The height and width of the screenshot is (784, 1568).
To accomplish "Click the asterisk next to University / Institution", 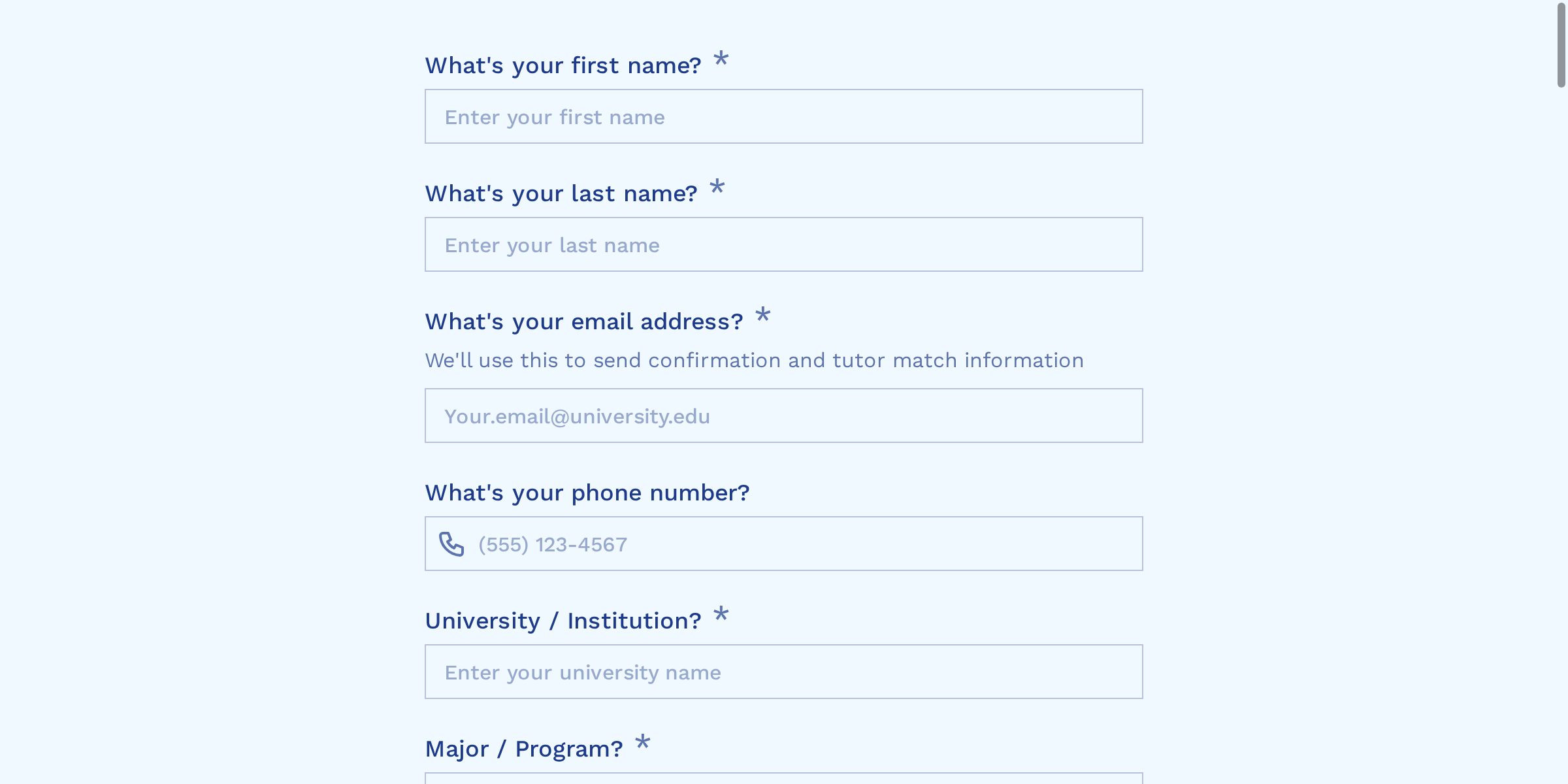I will click(721, 615).
